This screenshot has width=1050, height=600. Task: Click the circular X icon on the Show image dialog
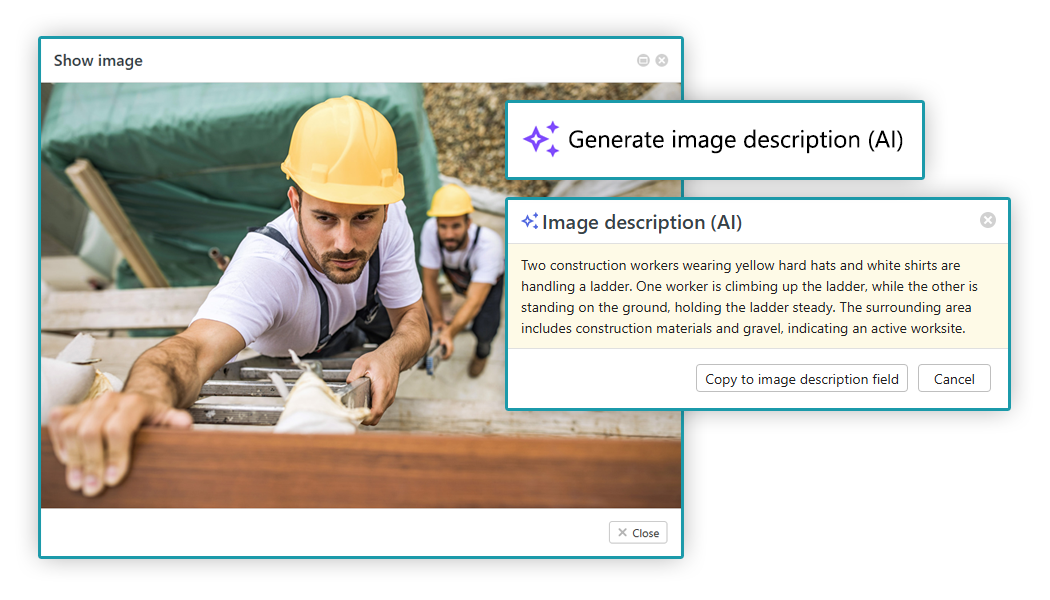tap(661, 60)
